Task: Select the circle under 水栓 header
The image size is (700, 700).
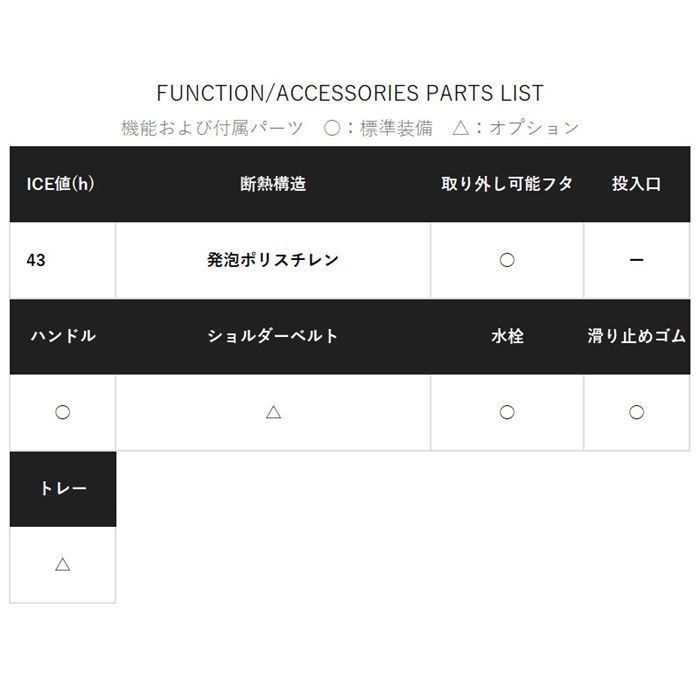Action: click(x=507, y=412)
